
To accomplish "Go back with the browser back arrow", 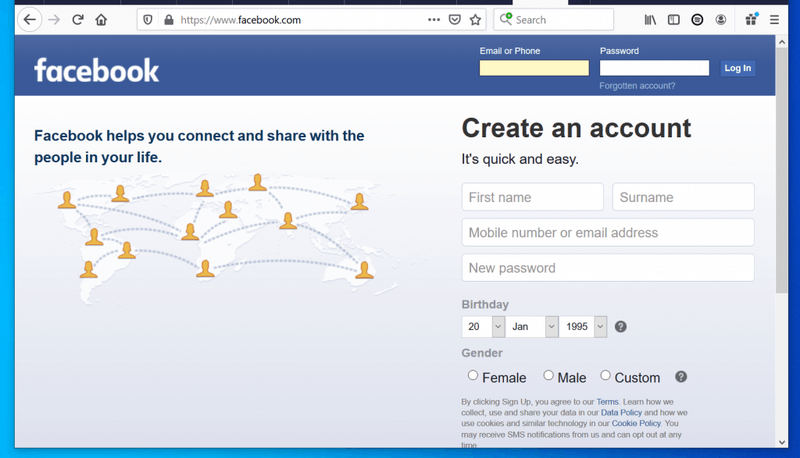I will [30, 20].
